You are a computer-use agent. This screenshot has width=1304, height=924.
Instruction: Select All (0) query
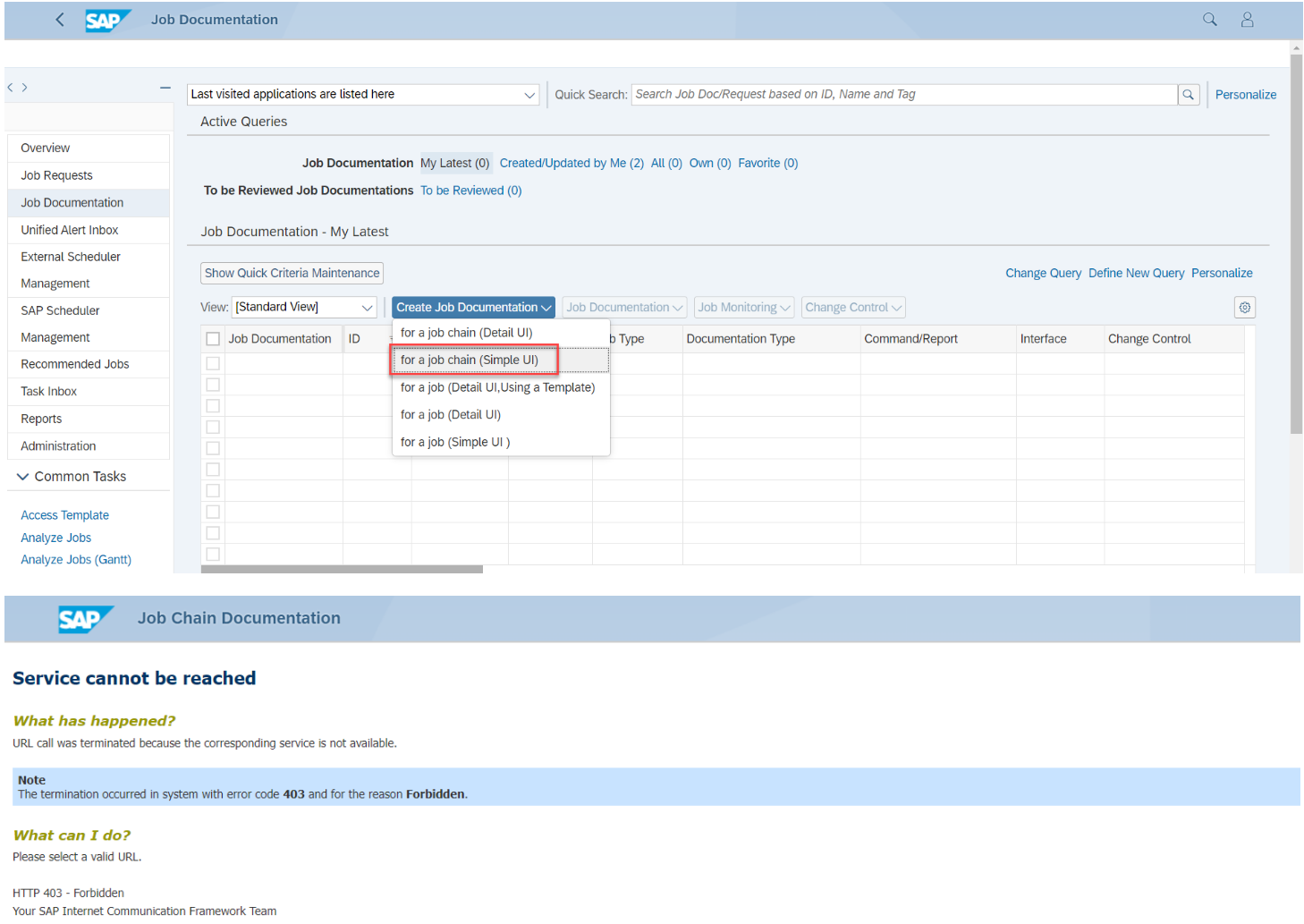tap(666, 164)
